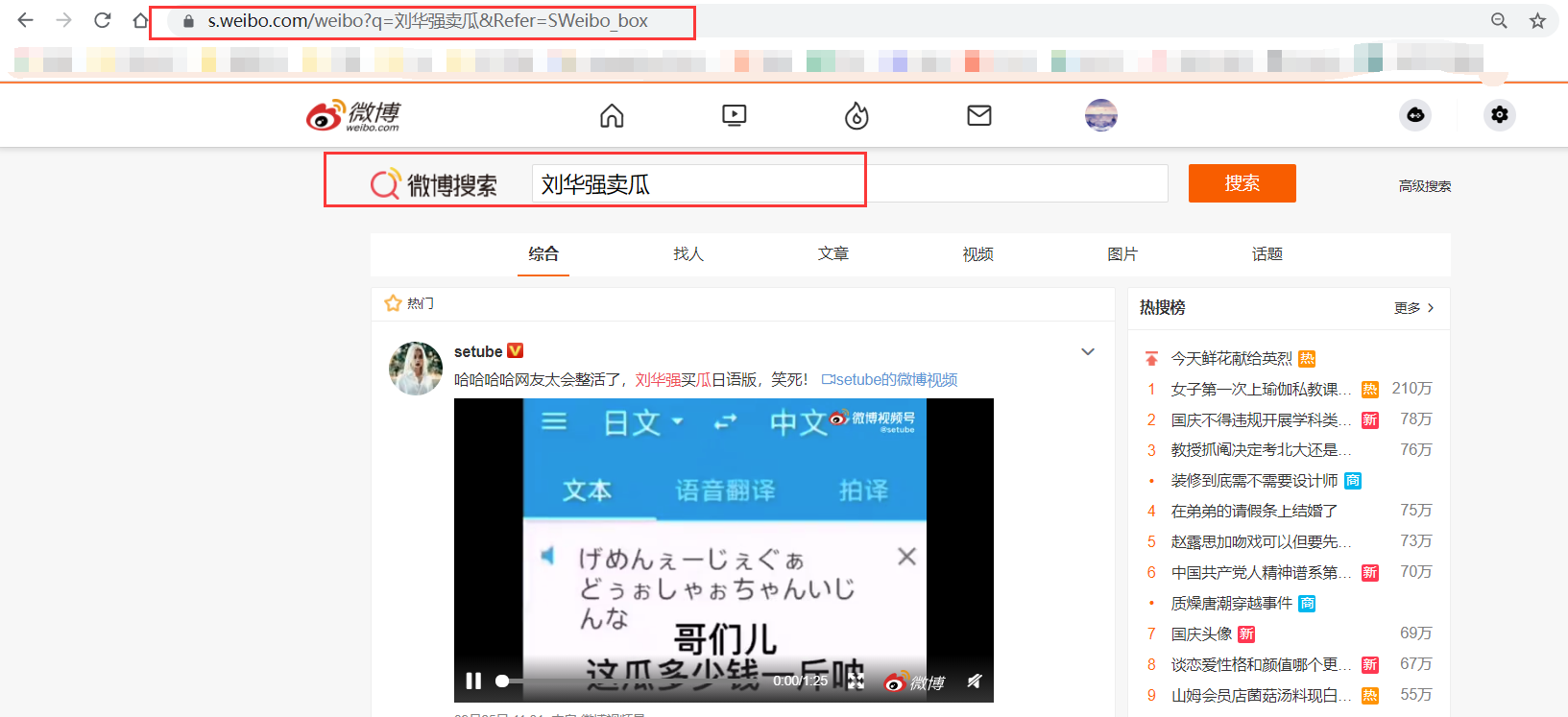Open browser home page icon
This screenshot has width=1568, height=717.
click(x=141, y=20)
